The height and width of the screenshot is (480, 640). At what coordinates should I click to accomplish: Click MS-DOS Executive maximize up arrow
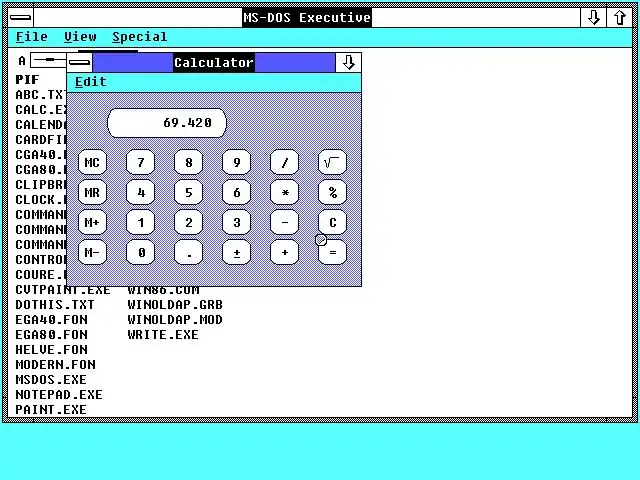[x=619, y=18]
